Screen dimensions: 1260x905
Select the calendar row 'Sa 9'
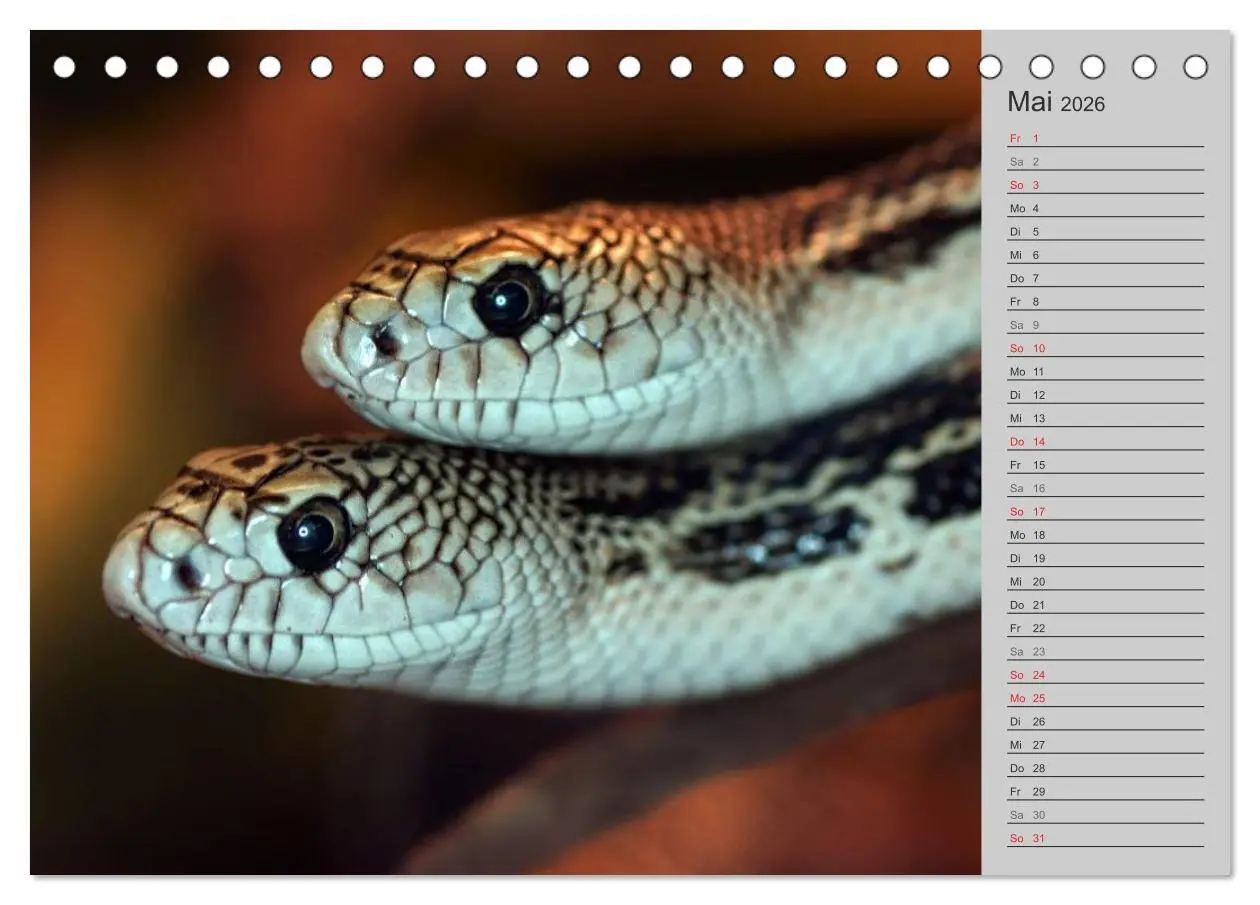[x=1105, y=325]
